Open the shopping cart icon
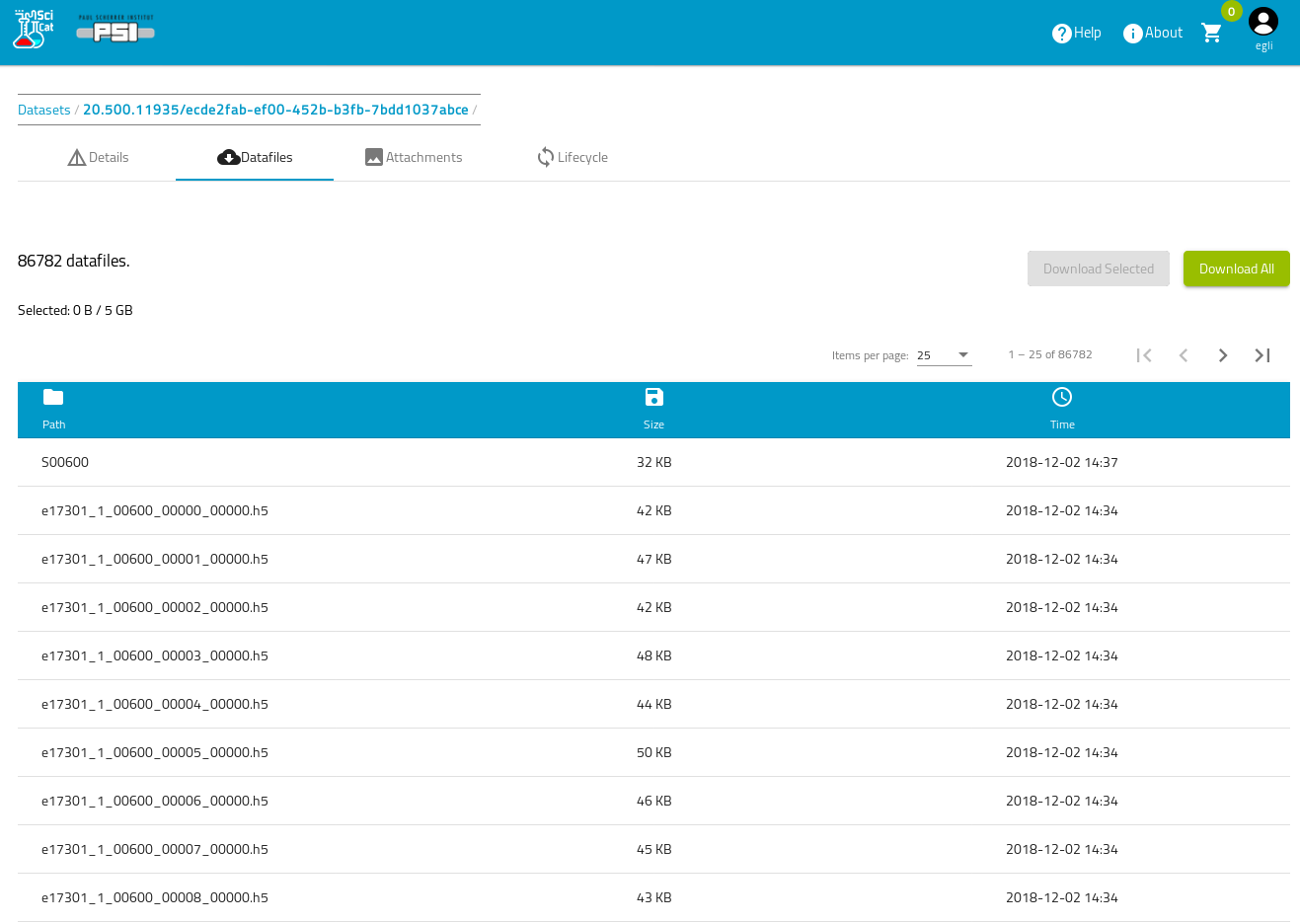 (x=1212, y=33)
